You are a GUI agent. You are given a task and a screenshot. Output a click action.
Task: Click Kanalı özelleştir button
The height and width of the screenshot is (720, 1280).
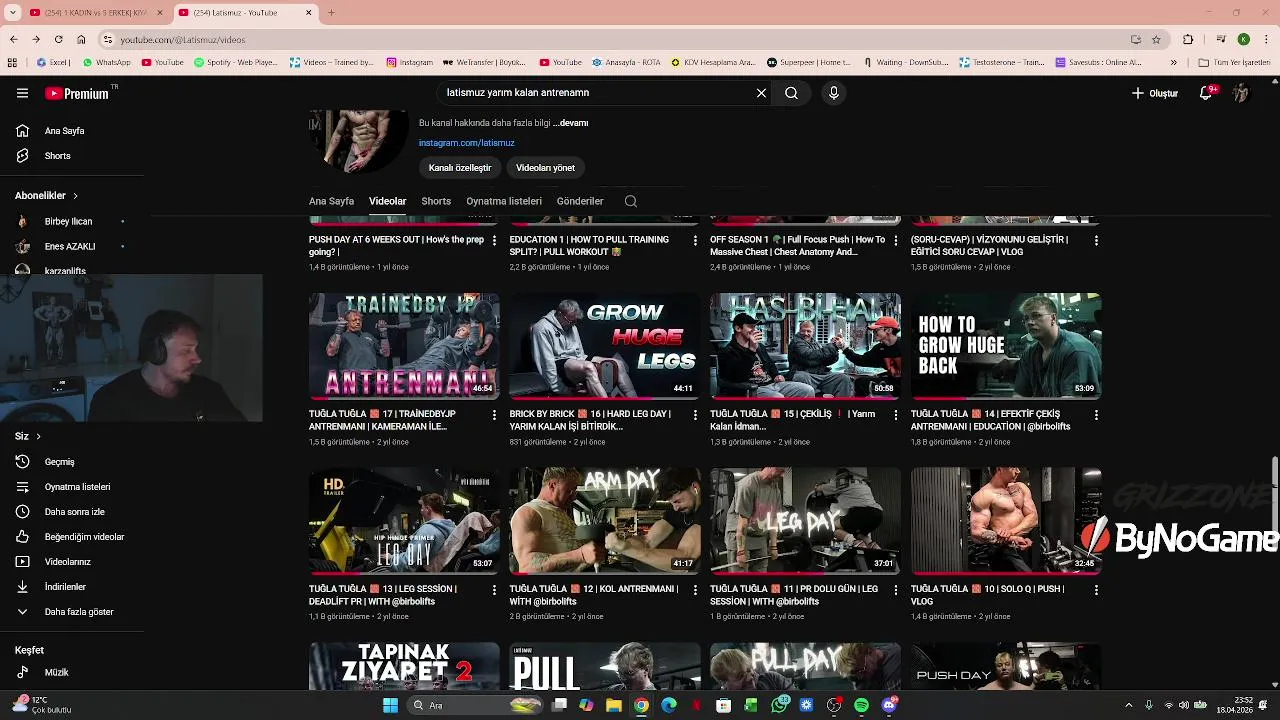(x=460, y=168)
